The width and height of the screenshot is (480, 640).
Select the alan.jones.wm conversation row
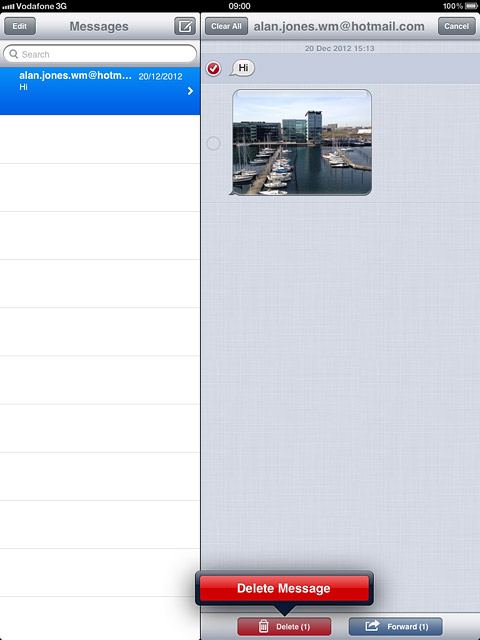click(x=100, y=91)
